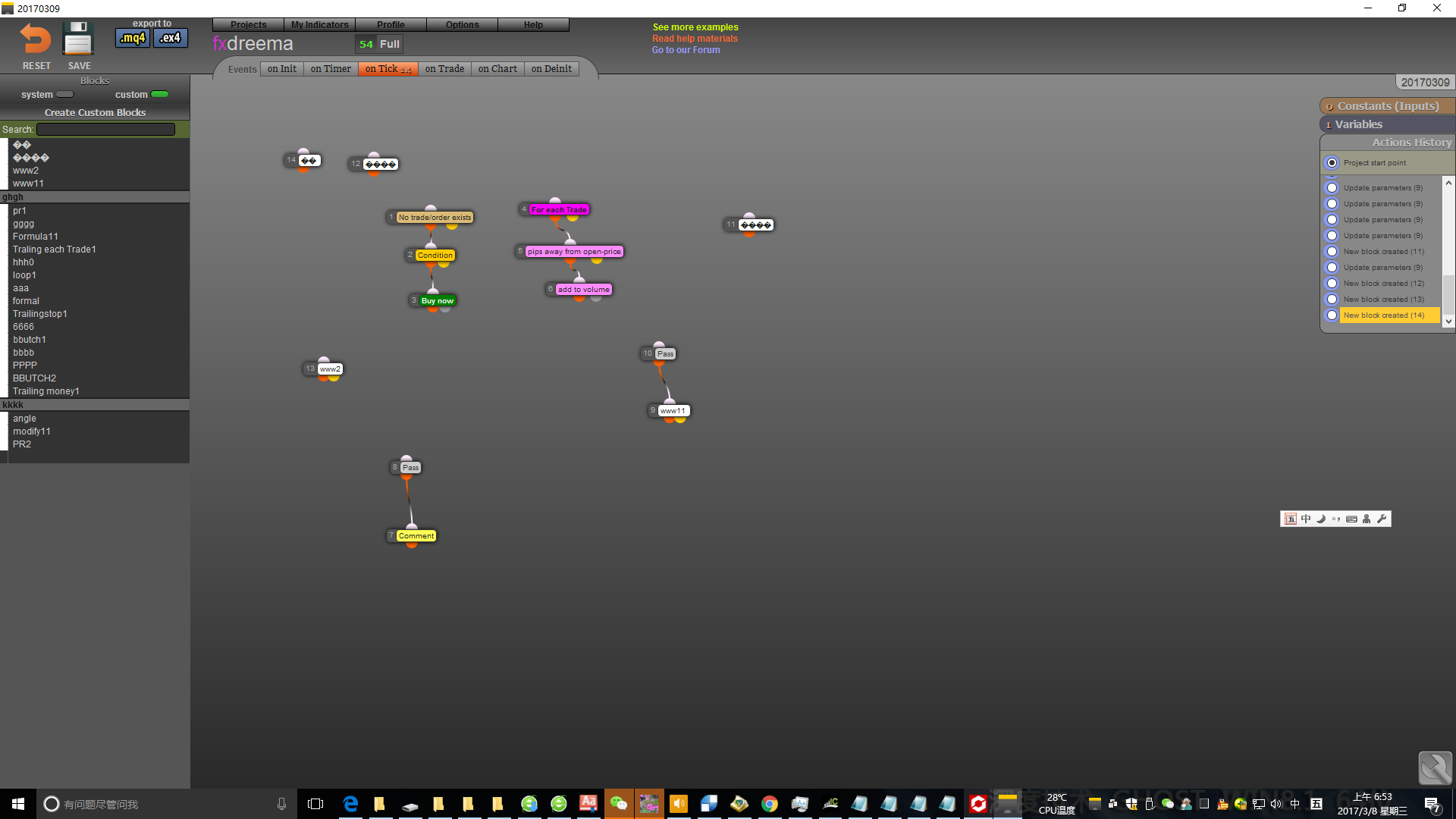Export project to .ex4 file
The image size is (1456, 819).
tap(171, 38)
